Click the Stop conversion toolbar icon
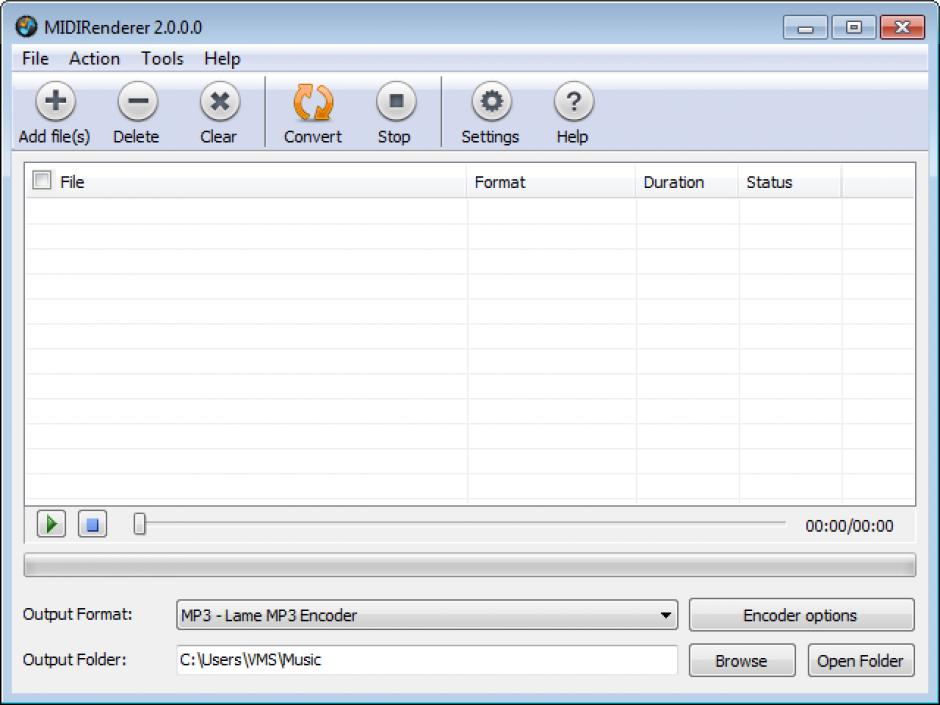Screen dimensions: 940x705 click(x=394, y=102)
